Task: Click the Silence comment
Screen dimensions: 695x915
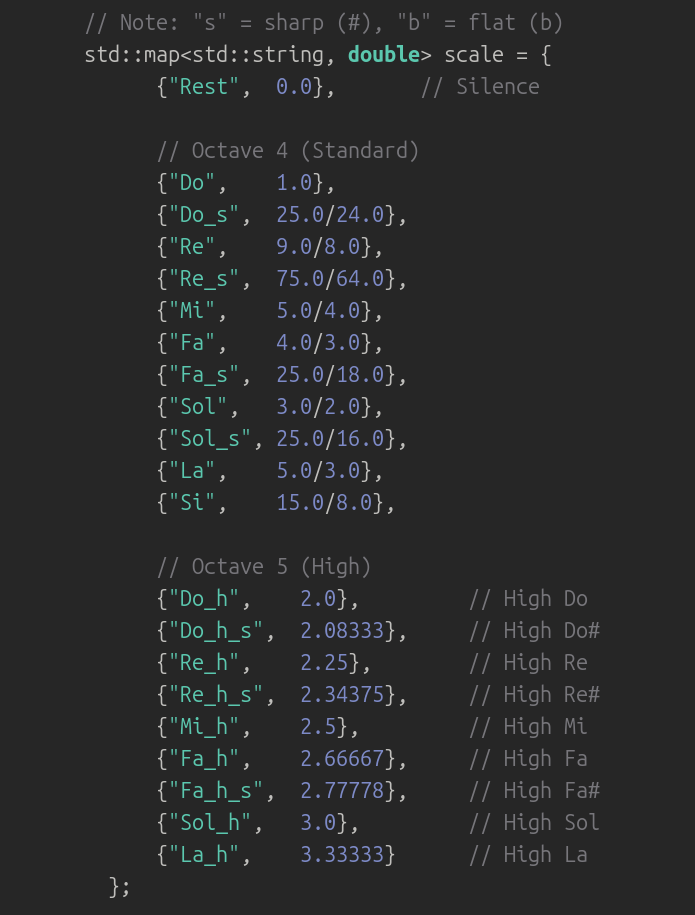Action: [x=480, y=86]
